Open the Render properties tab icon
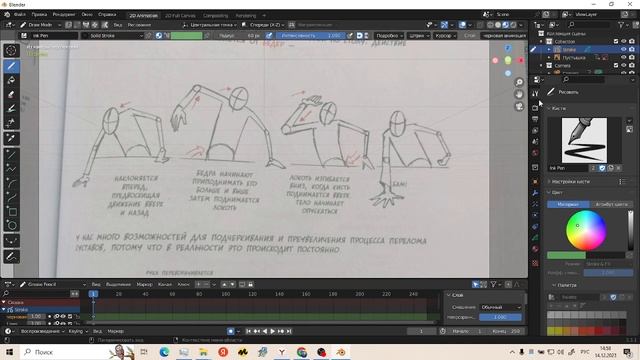640x360 pixels. pos(535,108)
